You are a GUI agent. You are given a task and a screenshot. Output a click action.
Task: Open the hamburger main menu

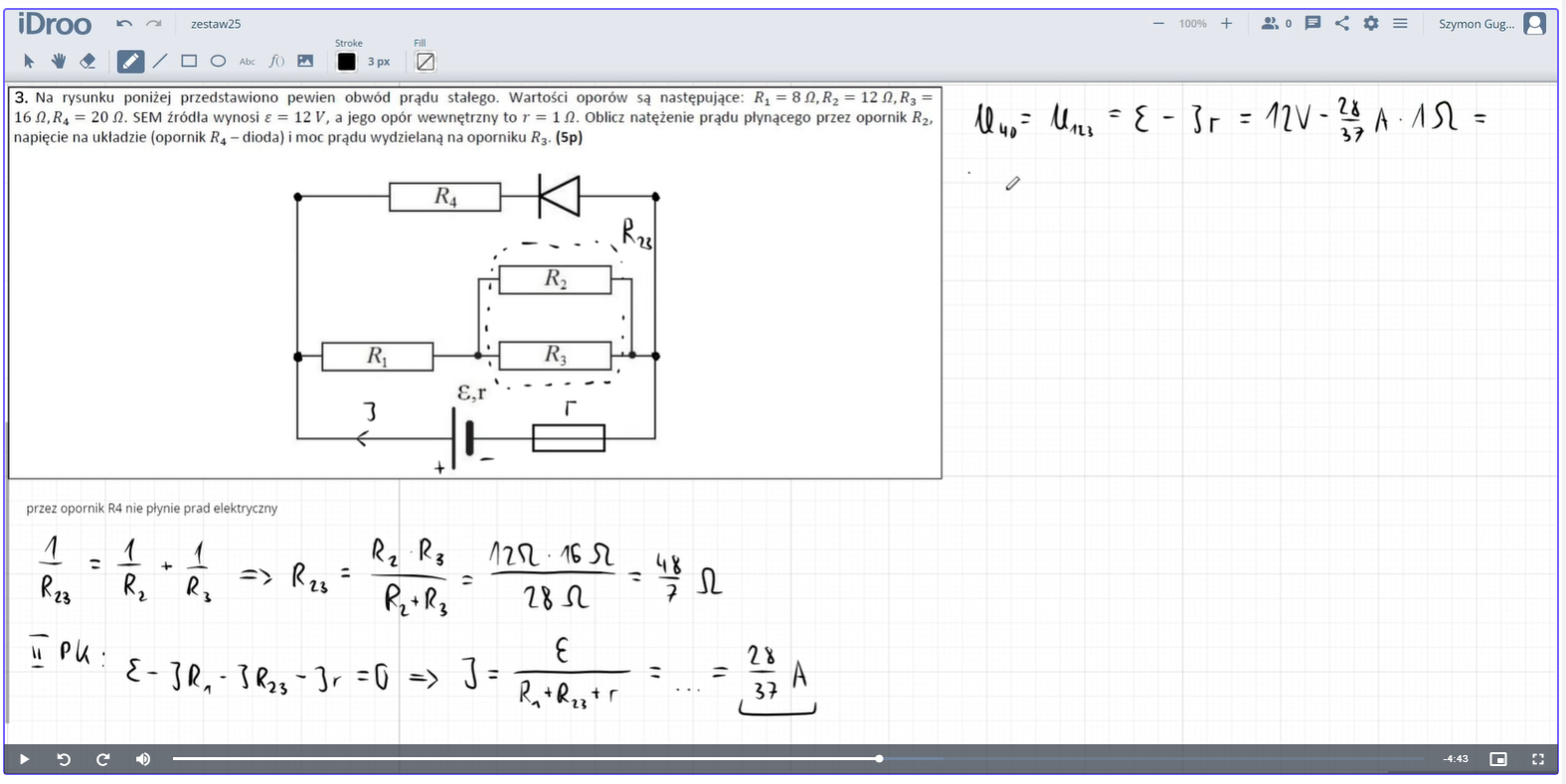point(1400,24)
